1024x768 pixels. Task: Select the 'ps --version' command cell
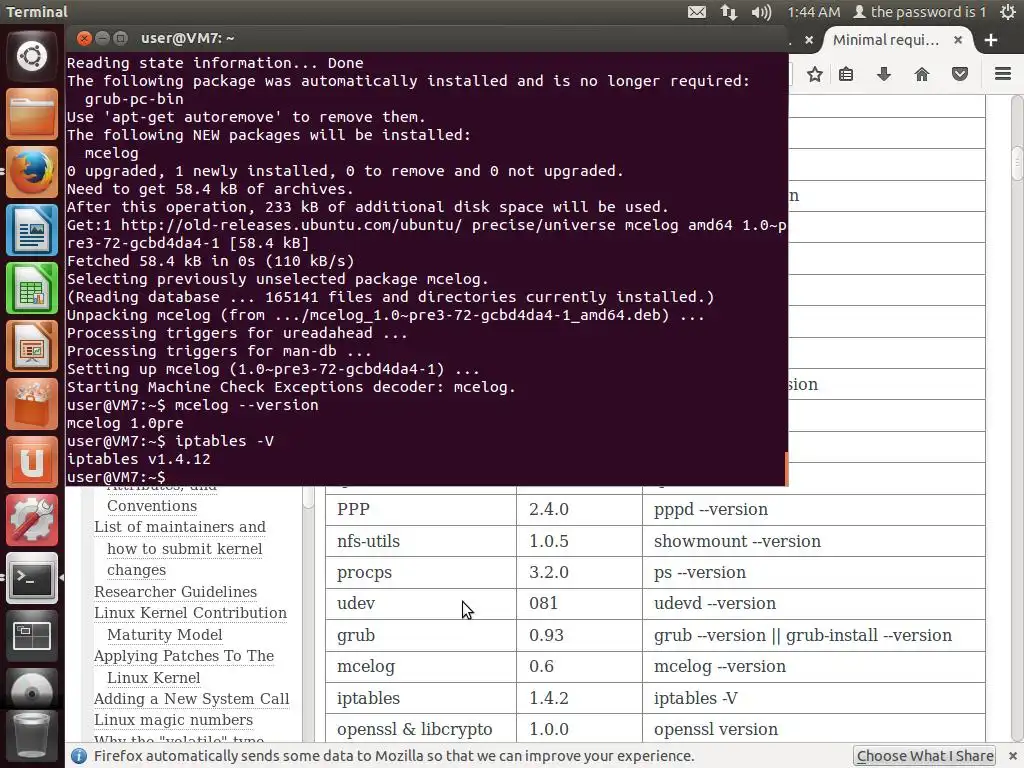click(x=814, y=572)
